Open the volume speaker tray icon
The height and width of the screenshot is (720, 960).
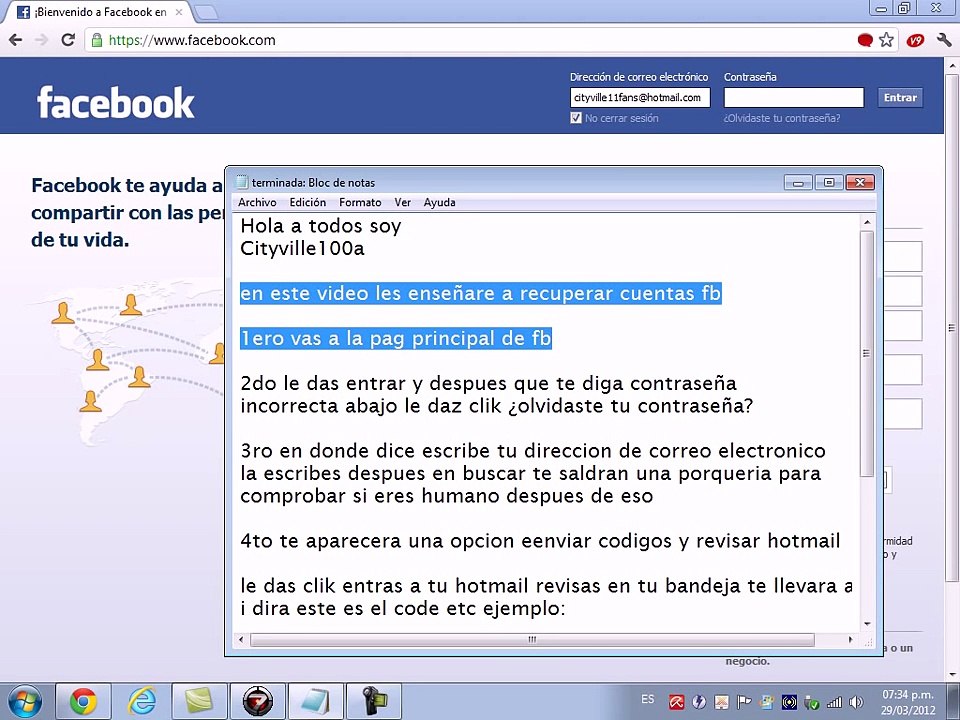(x=857, y=702)
